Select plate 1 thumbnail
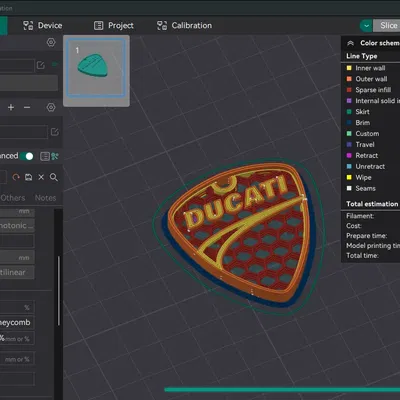Screen dimensions: 400x400 pyautogui.click(x=96, y=68)
